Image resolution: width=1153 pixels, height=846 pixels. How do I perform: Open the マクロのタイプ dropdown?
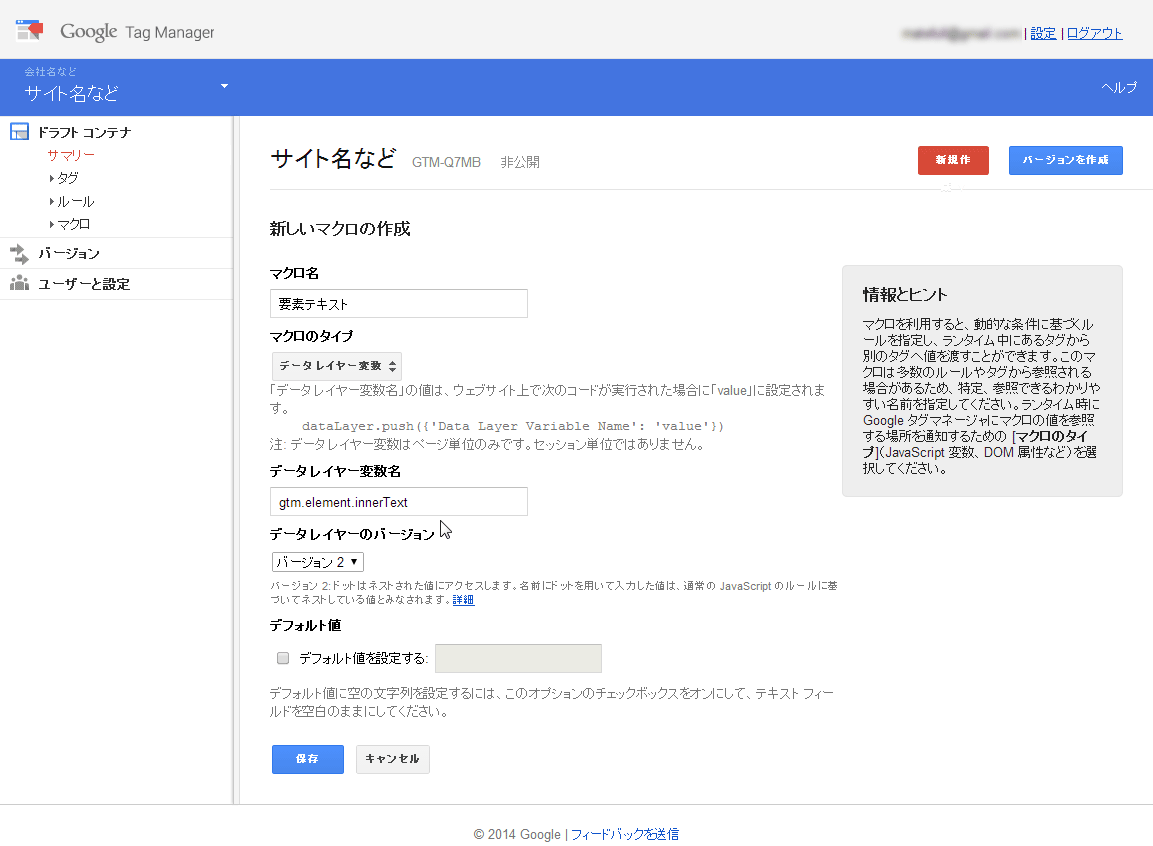click(336, 366)
